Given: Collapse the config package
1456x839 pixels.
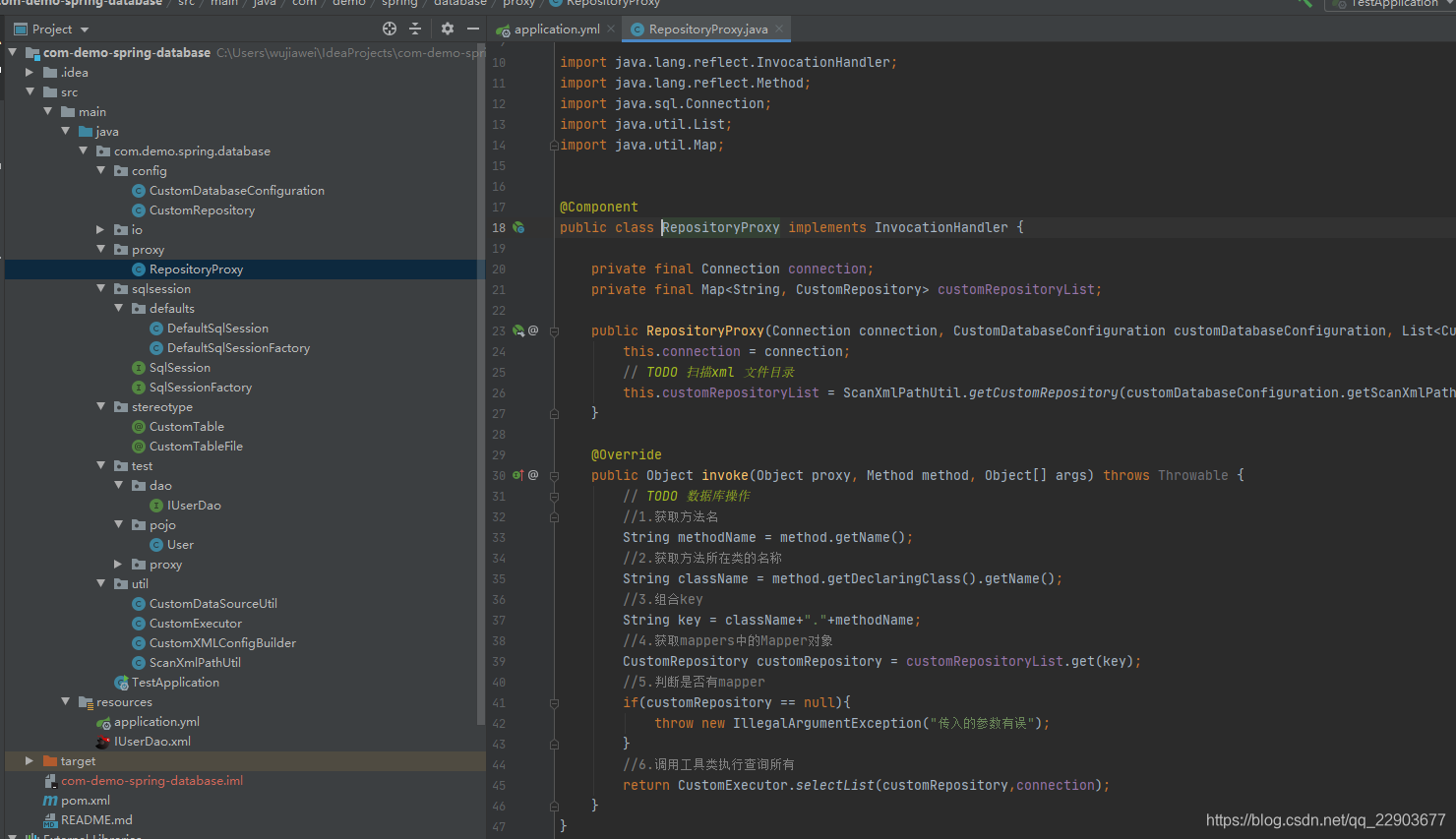Looking at the screenshot, I should point(101,170).
